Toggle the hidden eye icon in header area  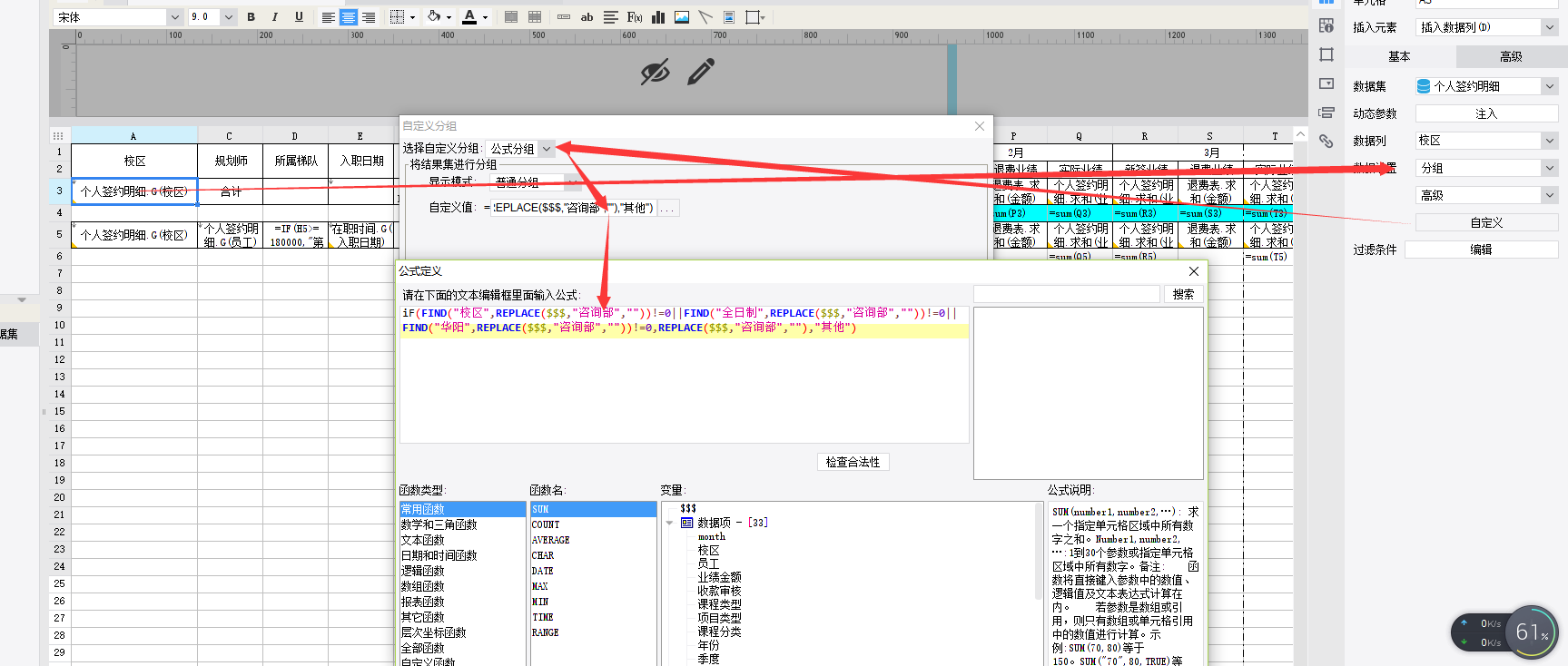coord(655,71)
